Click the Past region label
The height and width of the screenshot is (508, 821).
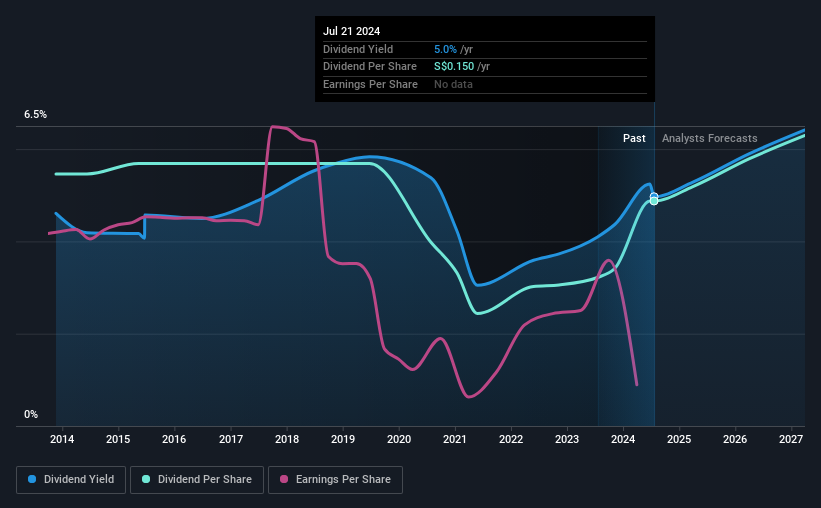click(x=634, y=138)
